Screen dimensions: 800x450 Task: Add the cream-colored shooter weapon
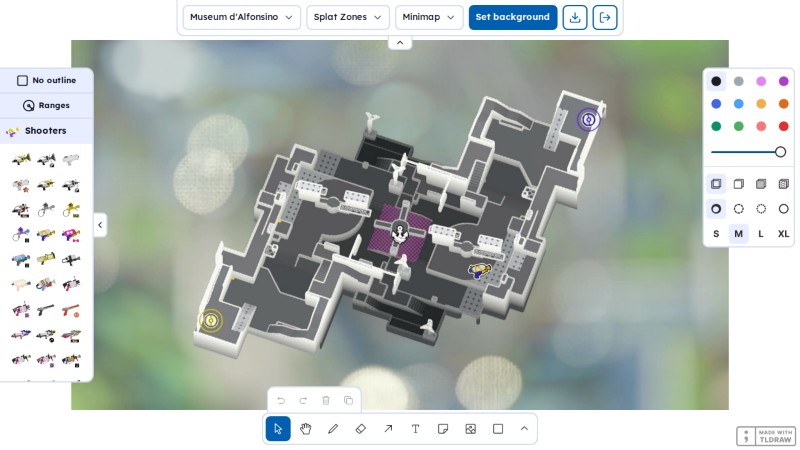(21, 284)
